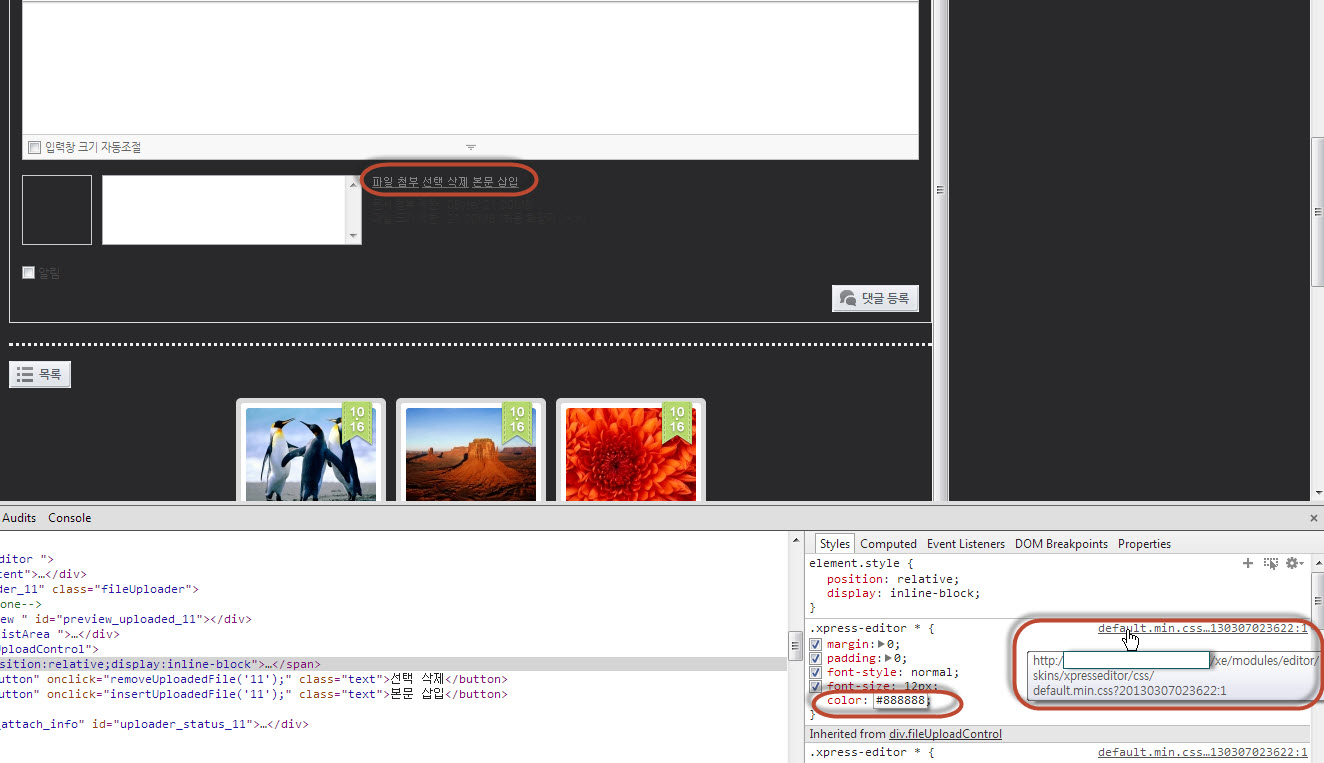Open the penguins image thumbnail

(311, 453)
